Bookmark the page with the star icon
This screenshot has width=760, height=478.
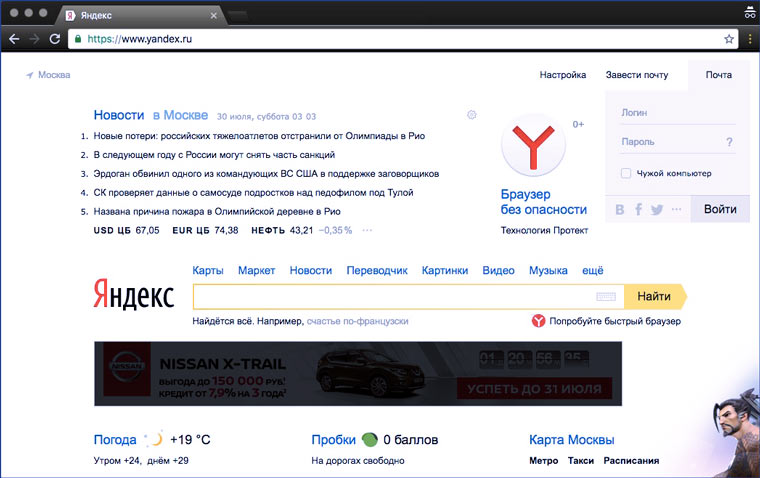tap(728, 39)
